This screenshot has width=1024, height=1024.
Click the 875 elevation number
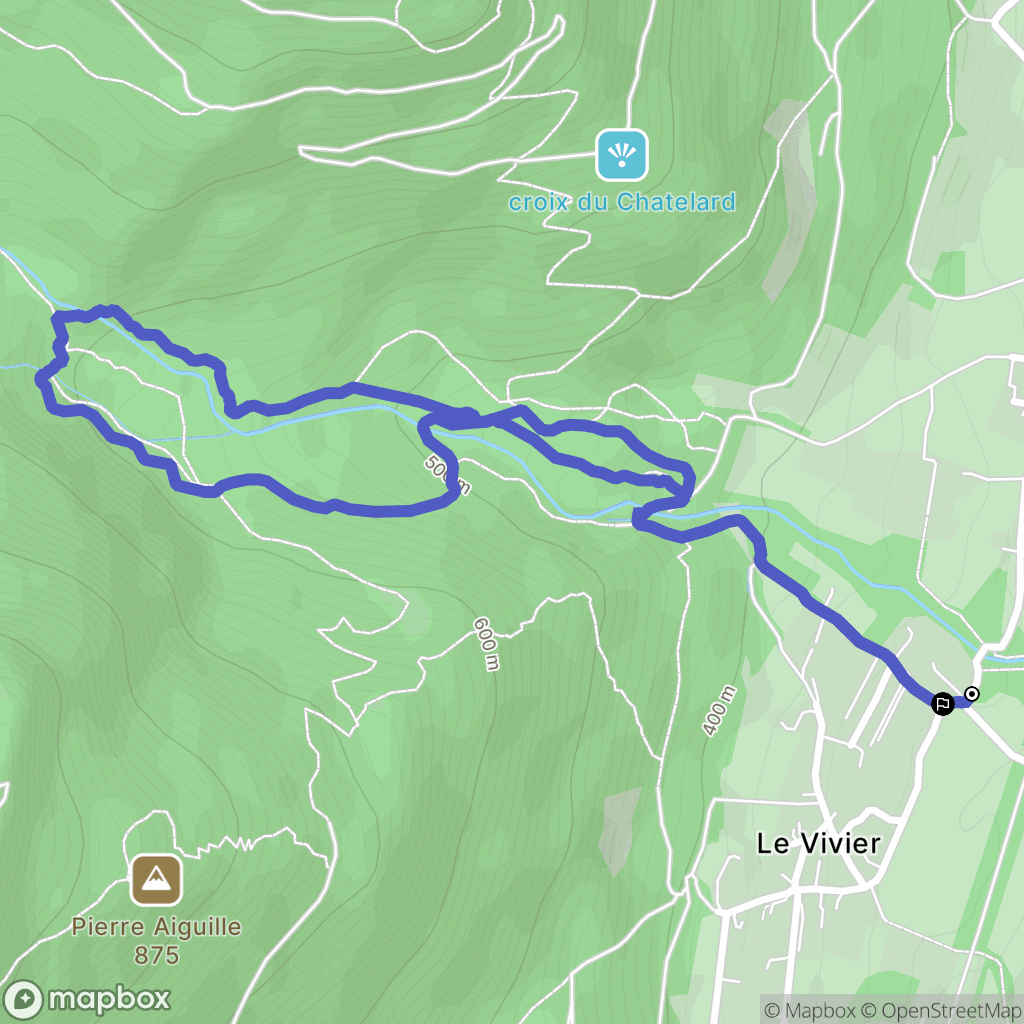coord(156,955)
